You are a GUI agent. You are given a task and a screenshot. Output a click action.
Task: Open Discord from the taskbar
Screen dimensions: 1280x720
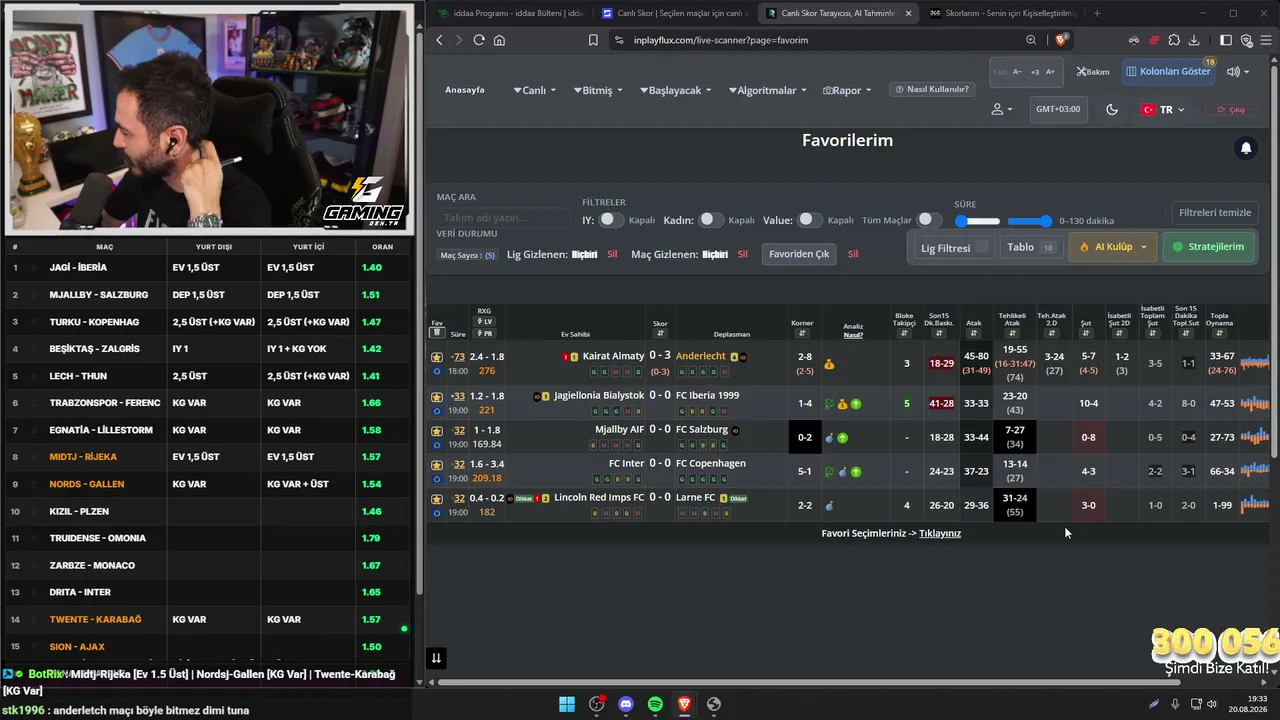coord(626,704)
